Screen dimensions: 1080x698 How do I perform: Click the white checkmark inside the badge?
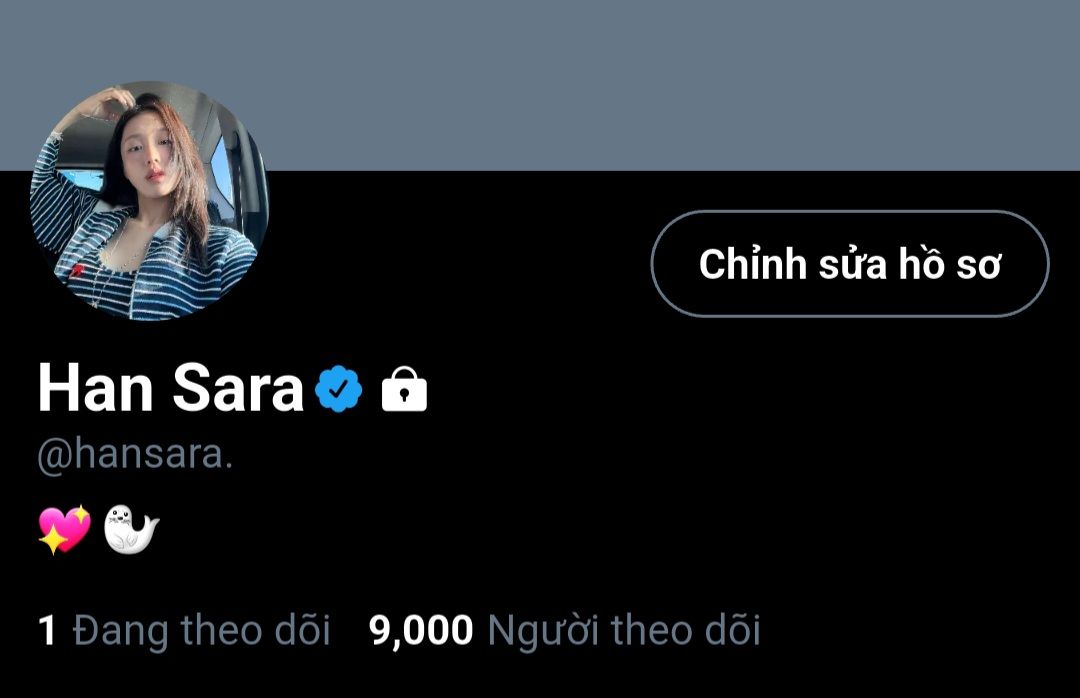[338, 389]
